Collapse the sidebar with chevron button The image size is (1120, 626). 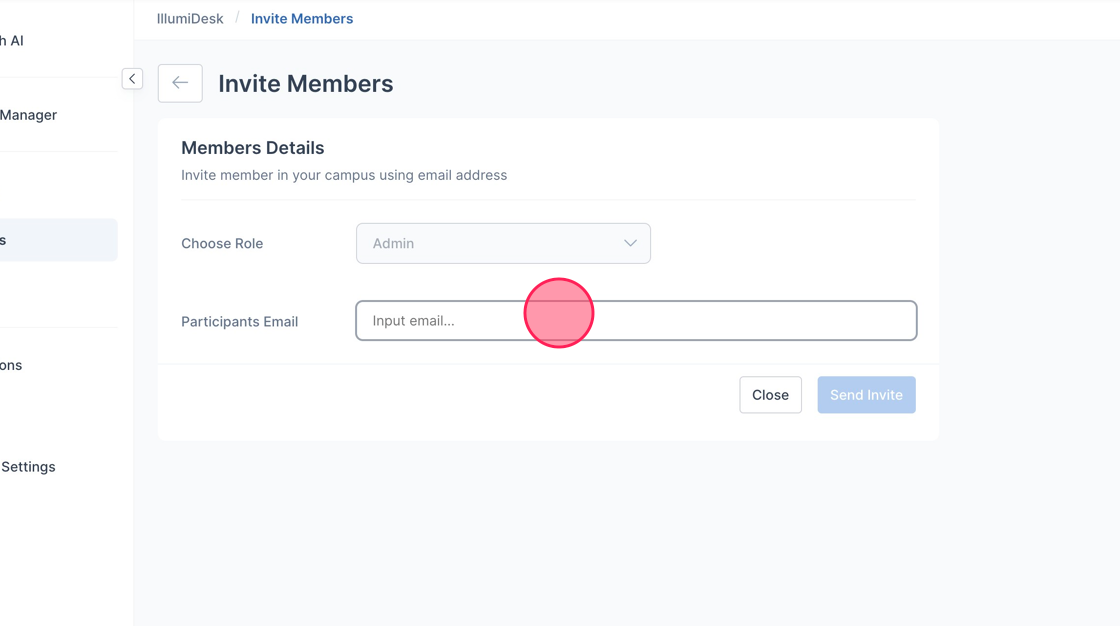coord(132,79)
